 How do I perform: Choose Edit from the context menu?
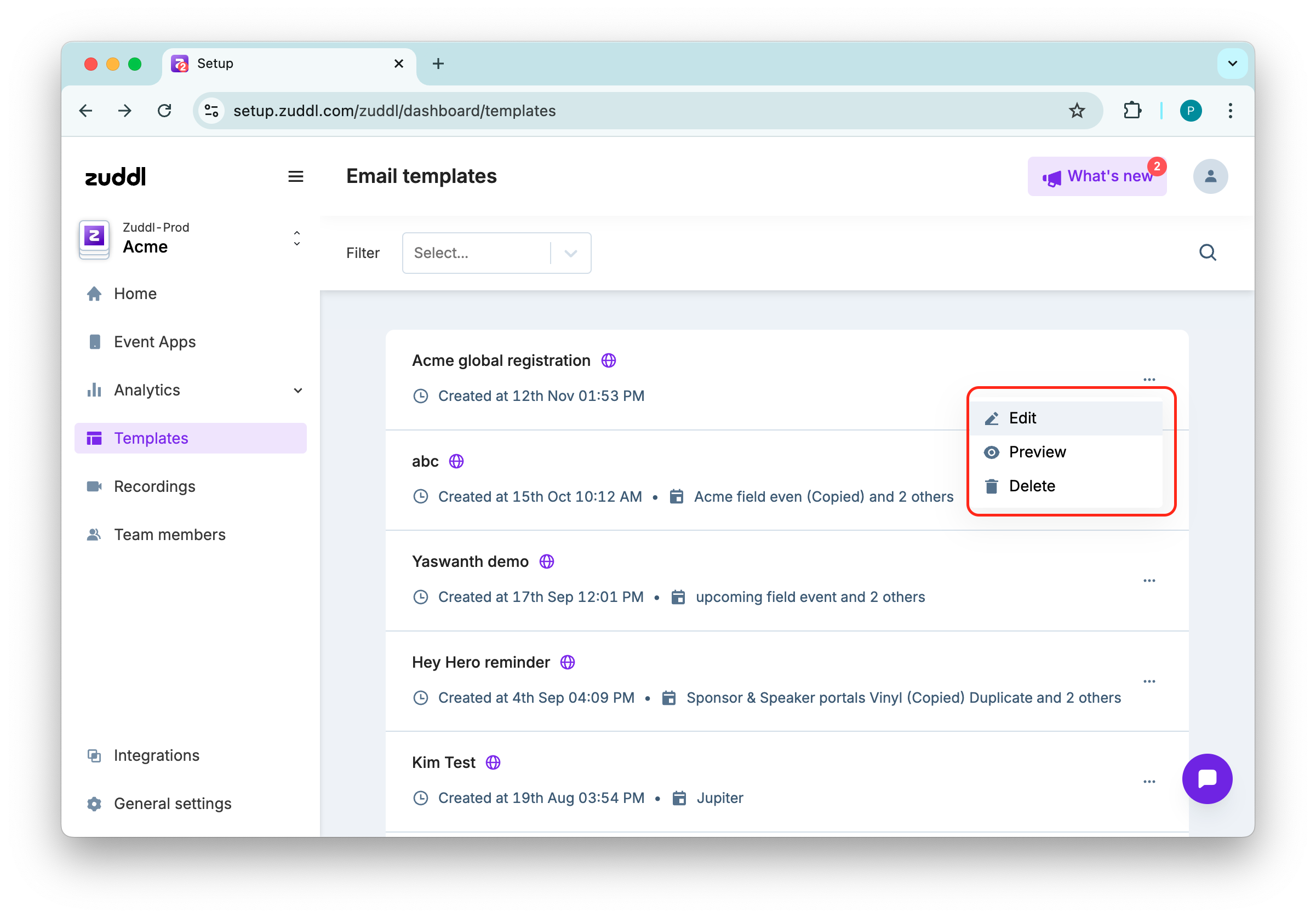tap(1022, 418)
